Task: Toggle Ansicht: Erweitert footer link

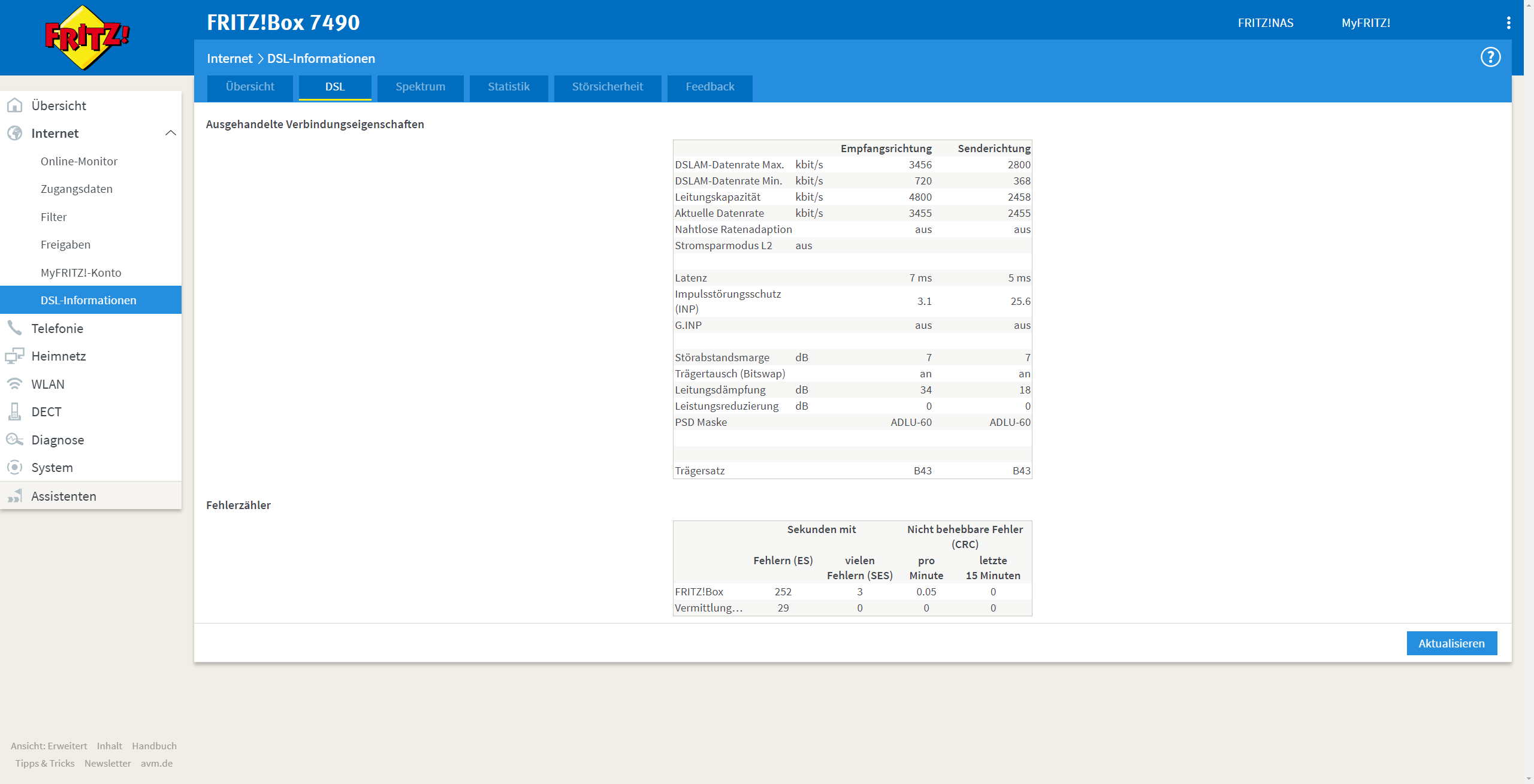Action: click(49, 746)
